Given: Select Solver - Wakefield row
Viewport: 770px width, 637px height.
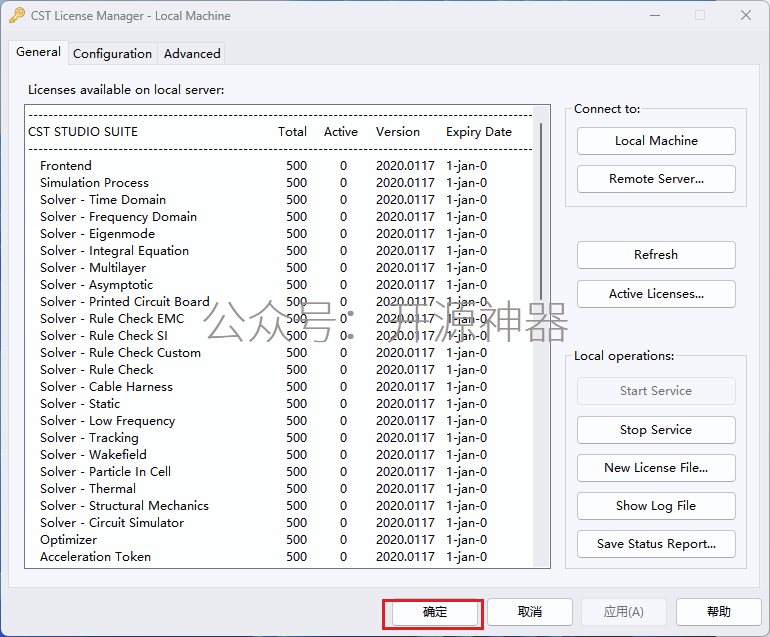Looking at the screenshot, I should 264,455.
